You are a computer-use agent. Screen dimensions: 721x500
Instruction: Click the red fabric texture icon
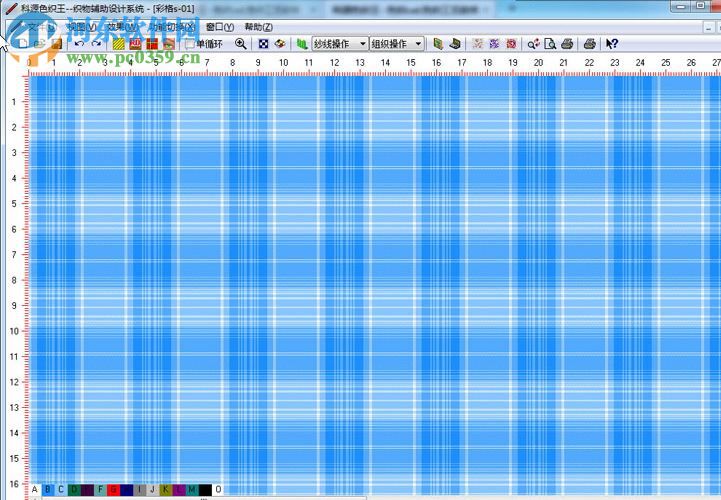point(135,44)
